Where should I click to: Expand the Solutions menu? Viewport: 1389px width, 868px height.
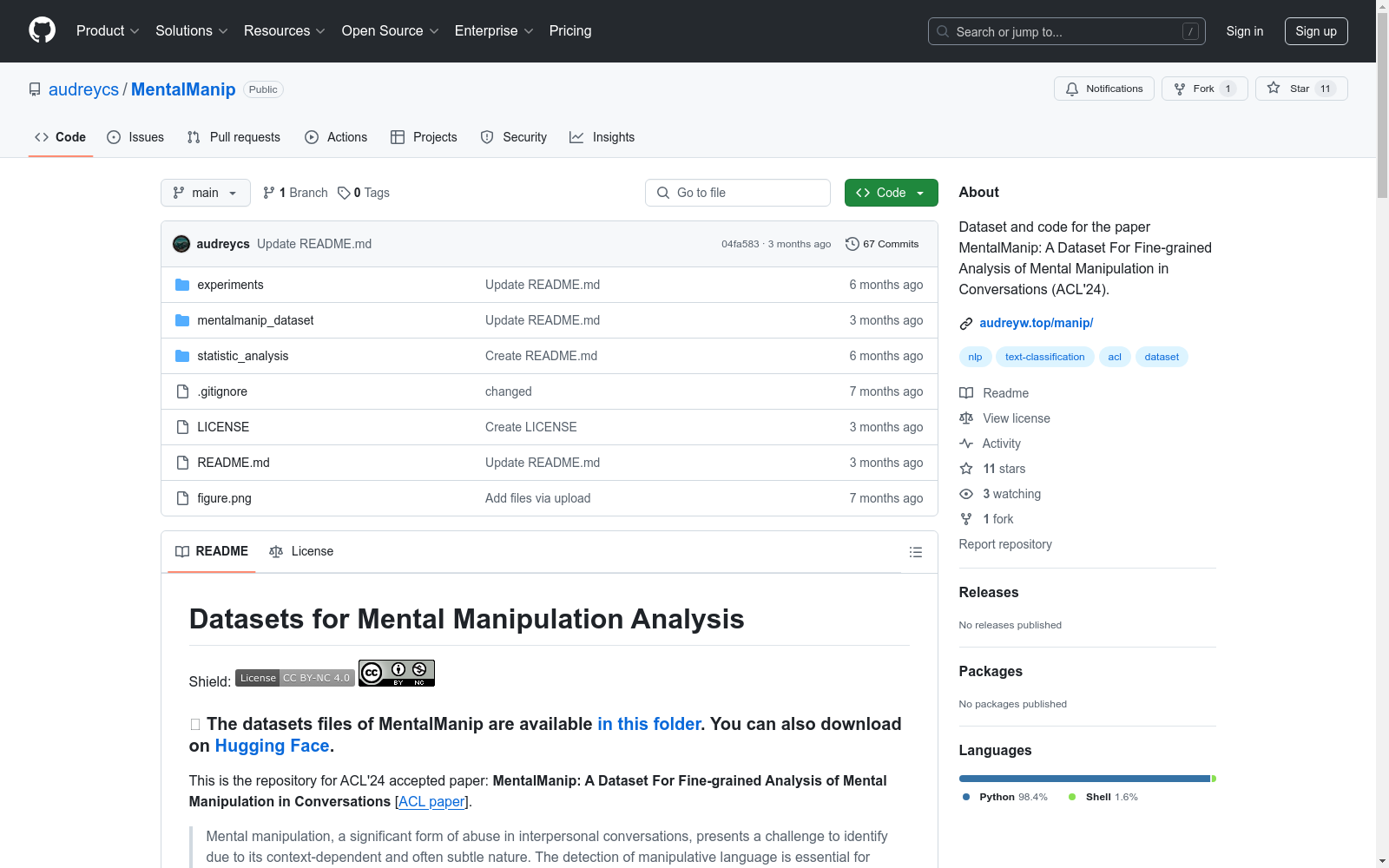[x=192, y=30]
